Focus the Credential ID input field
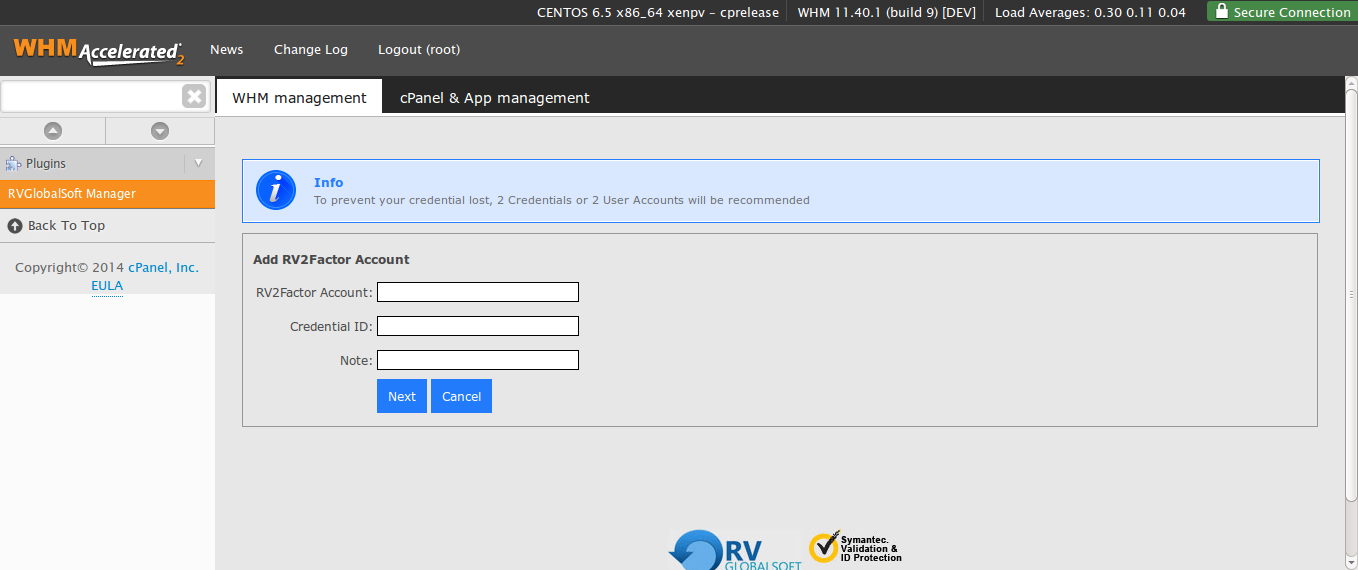Screen dimensions: 1358x570 coord(478,326)
